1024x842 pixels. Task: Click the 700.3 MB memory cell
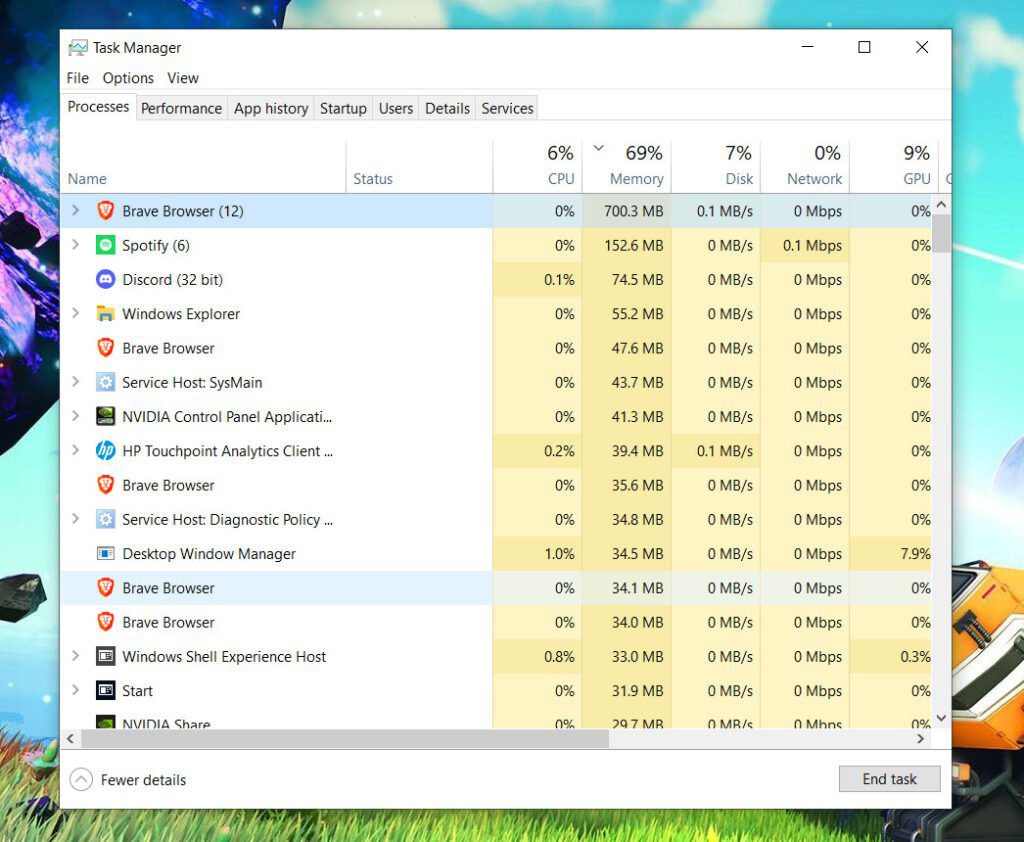click(626, 211)
